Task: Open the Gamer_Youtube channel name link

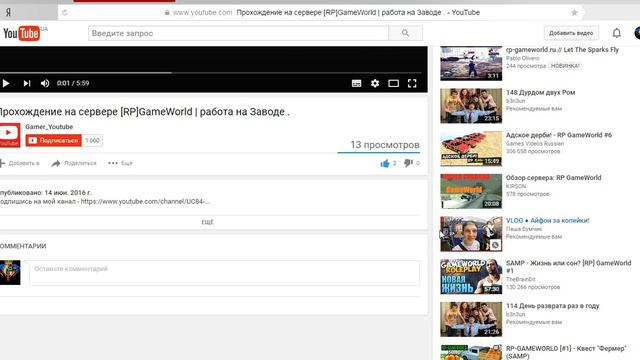Action: click(x=49, y=127)
